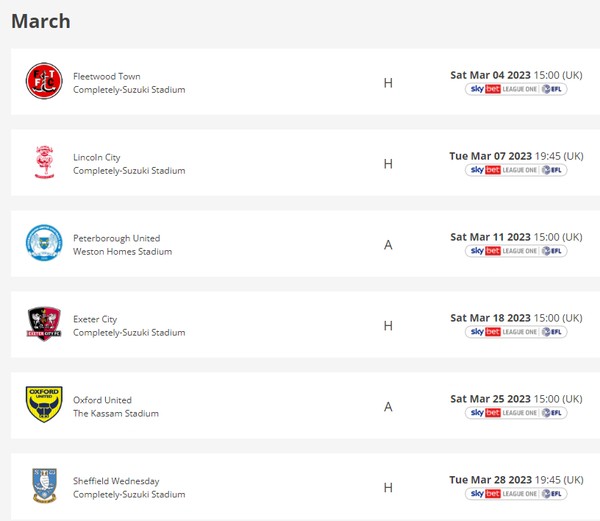The width and height of the screenshot is (600, 521).
Task: Open the Sheffield Wednesday fixture
Action: pyautogui.click(x=116, y=481)
